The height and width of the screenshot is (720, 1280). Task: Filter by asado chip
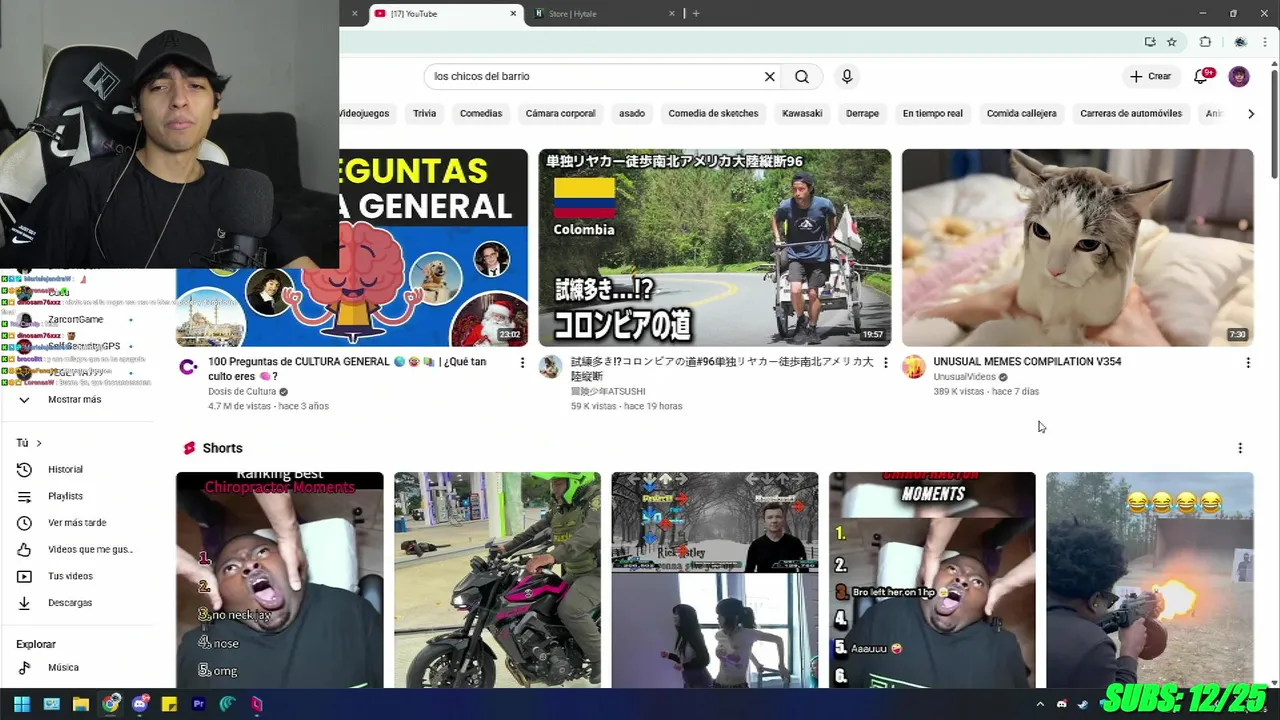(632, 113)
